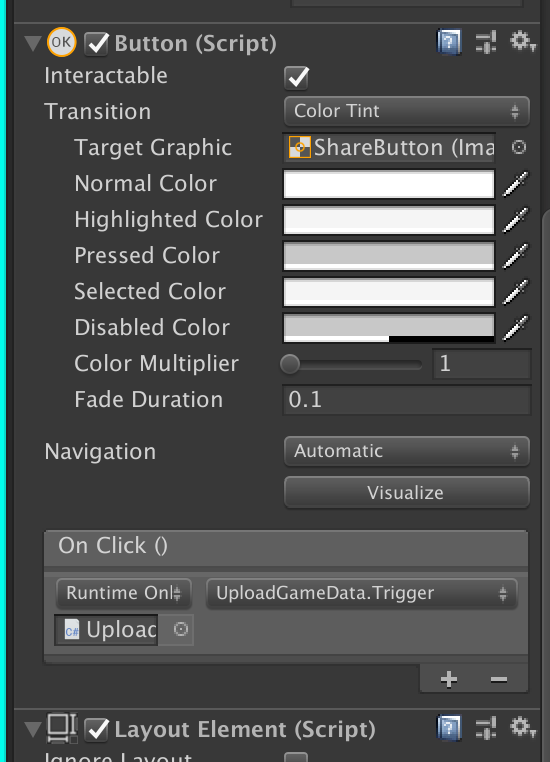This screenshot has width=550, height=762.
Task: Click the Visualize navigation button
Action: 407,493
